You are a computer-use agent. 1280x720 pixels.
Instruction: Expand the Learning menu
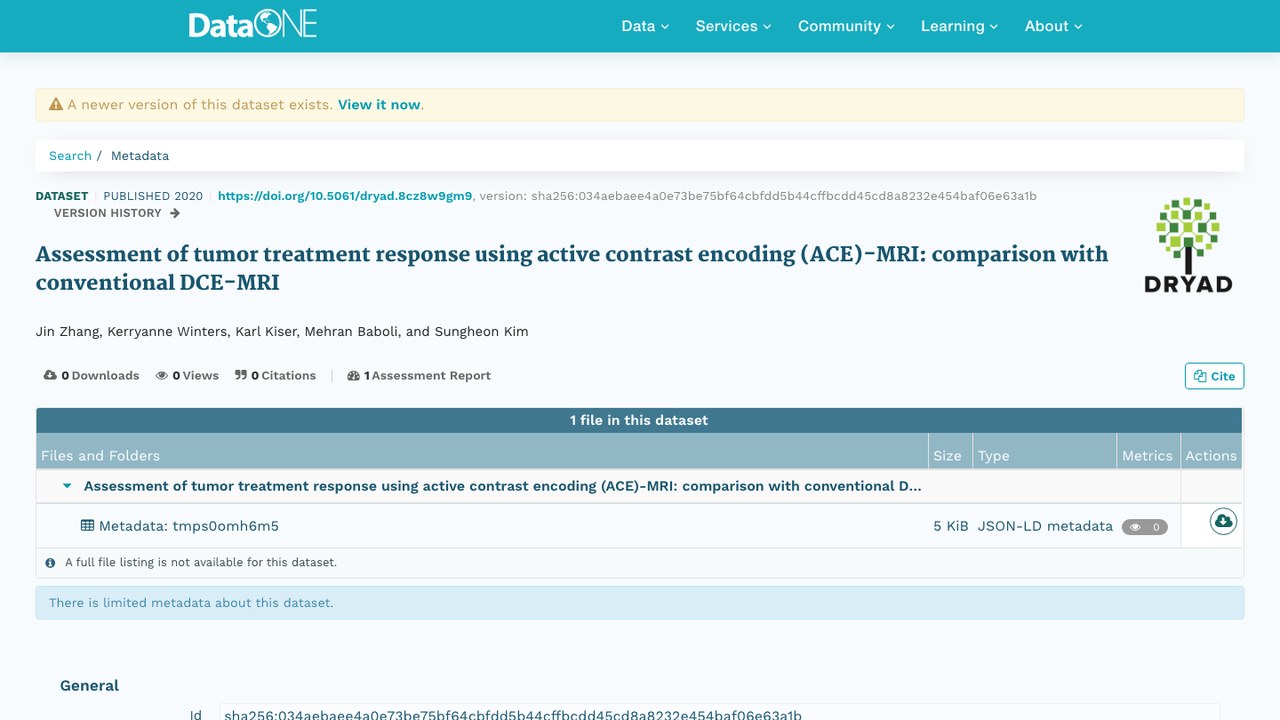[959, 26]
